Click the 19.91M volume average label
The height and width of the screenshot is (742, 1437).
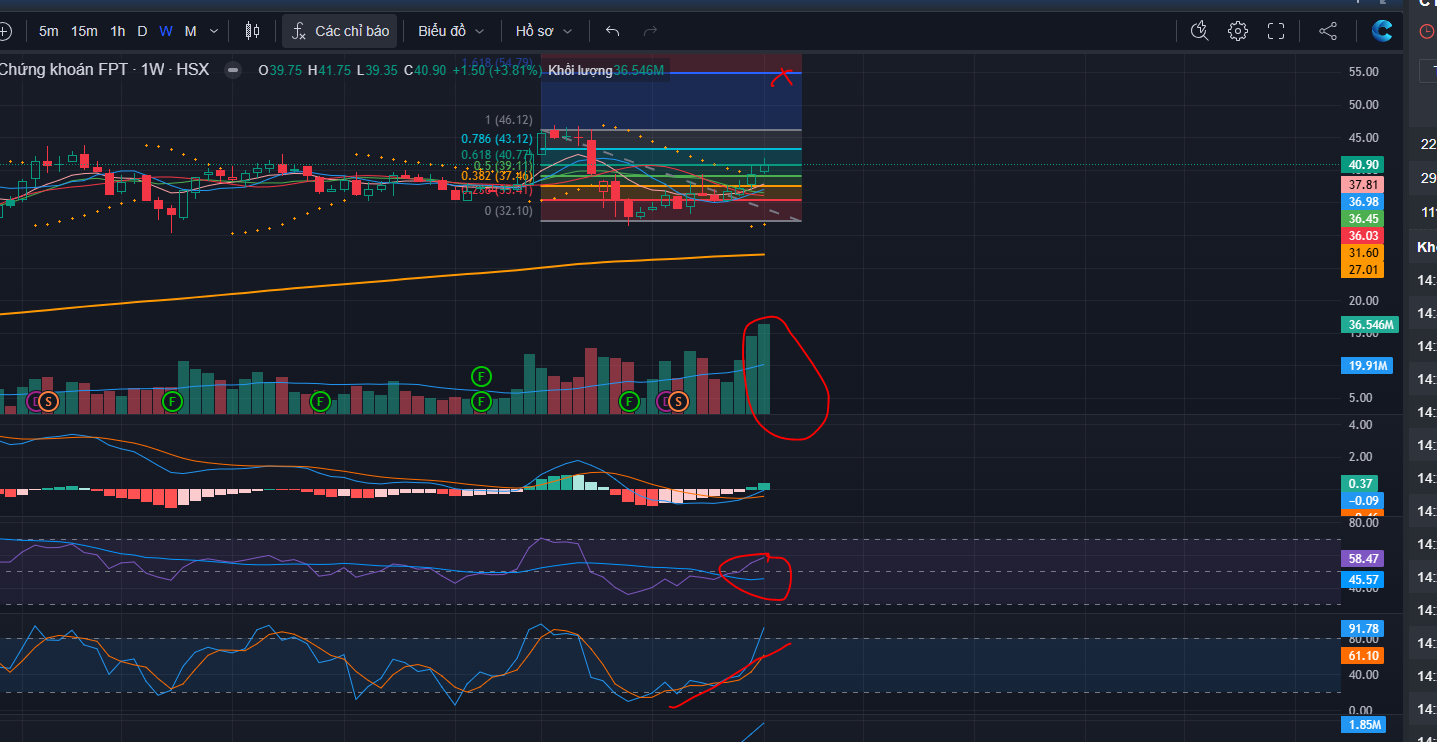[x=1366, y=366]
